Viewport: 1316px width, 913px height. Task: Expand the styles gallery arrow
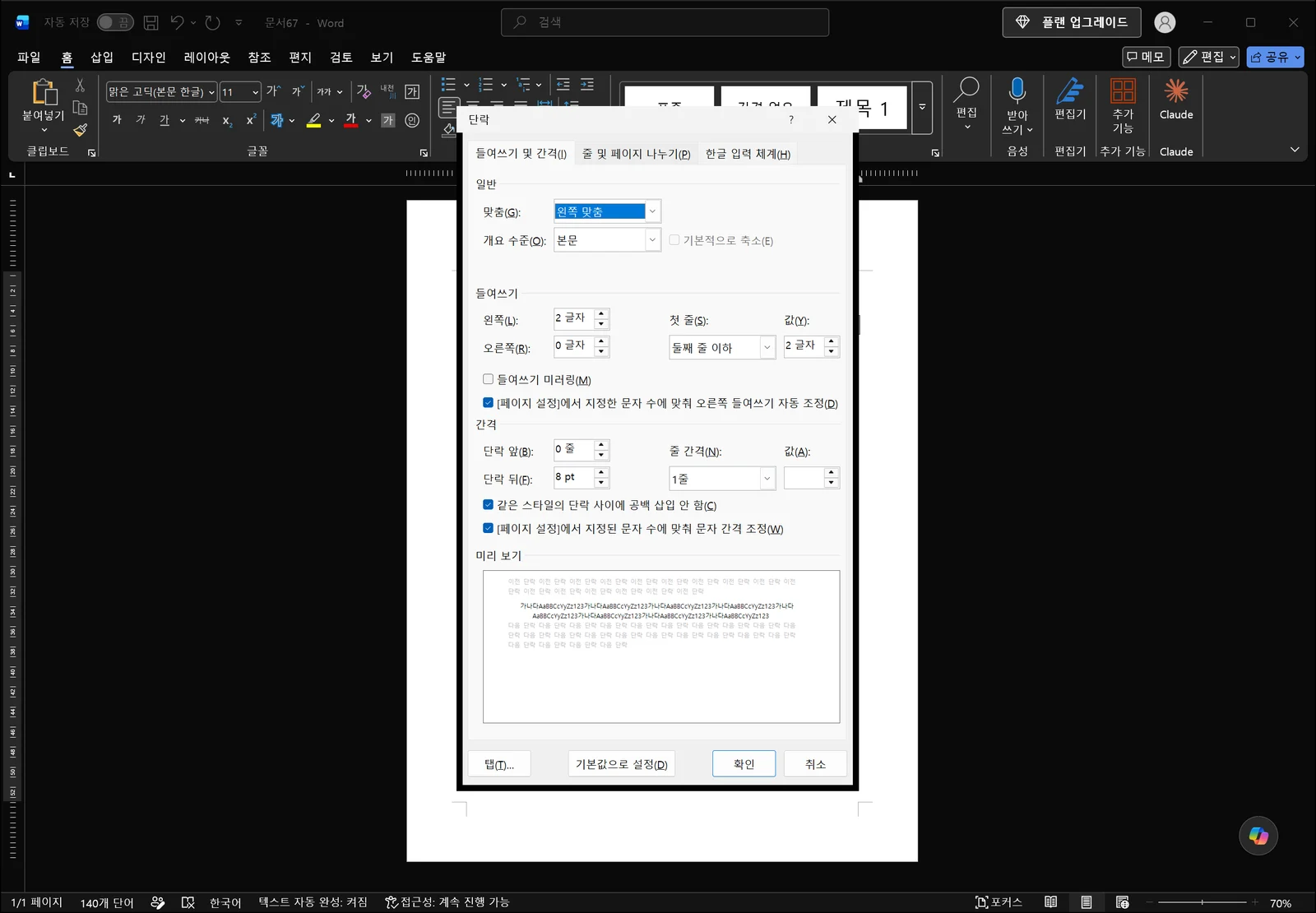(922, 107)
